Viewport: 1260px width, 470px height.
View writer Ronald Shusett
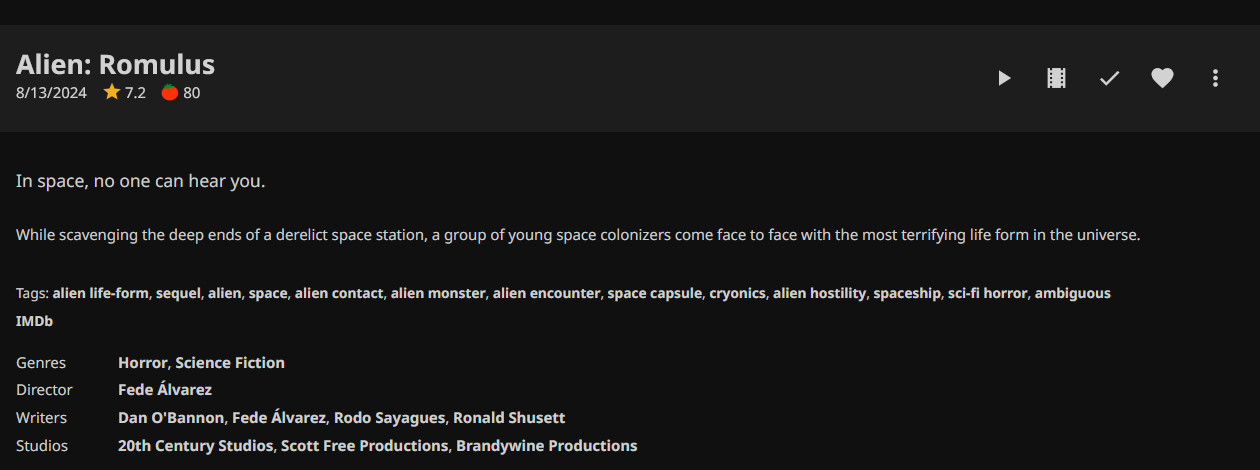pos(509,418)
